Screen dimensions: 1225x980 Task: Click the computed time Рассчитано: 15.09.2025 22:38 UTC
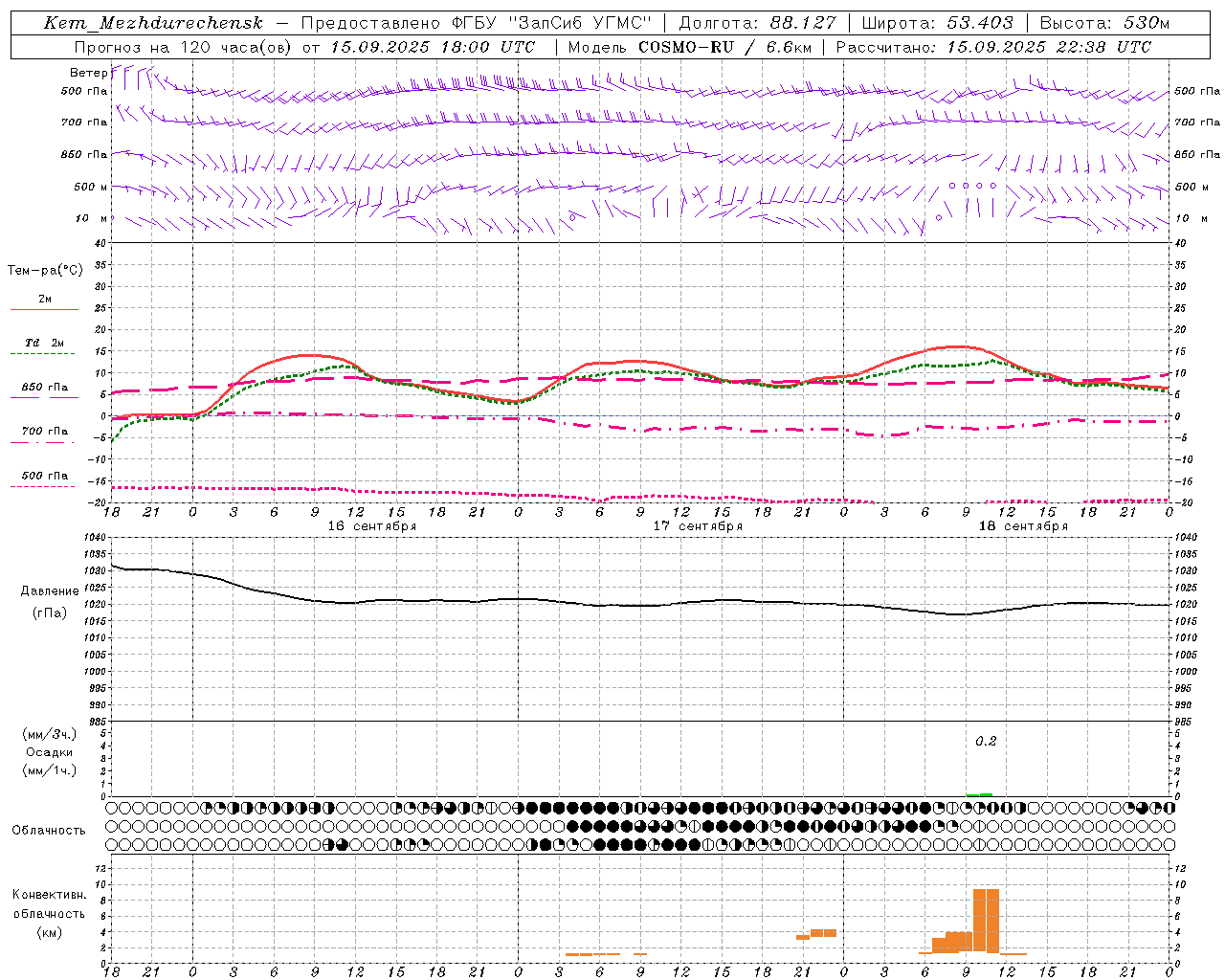coord(993,47)
